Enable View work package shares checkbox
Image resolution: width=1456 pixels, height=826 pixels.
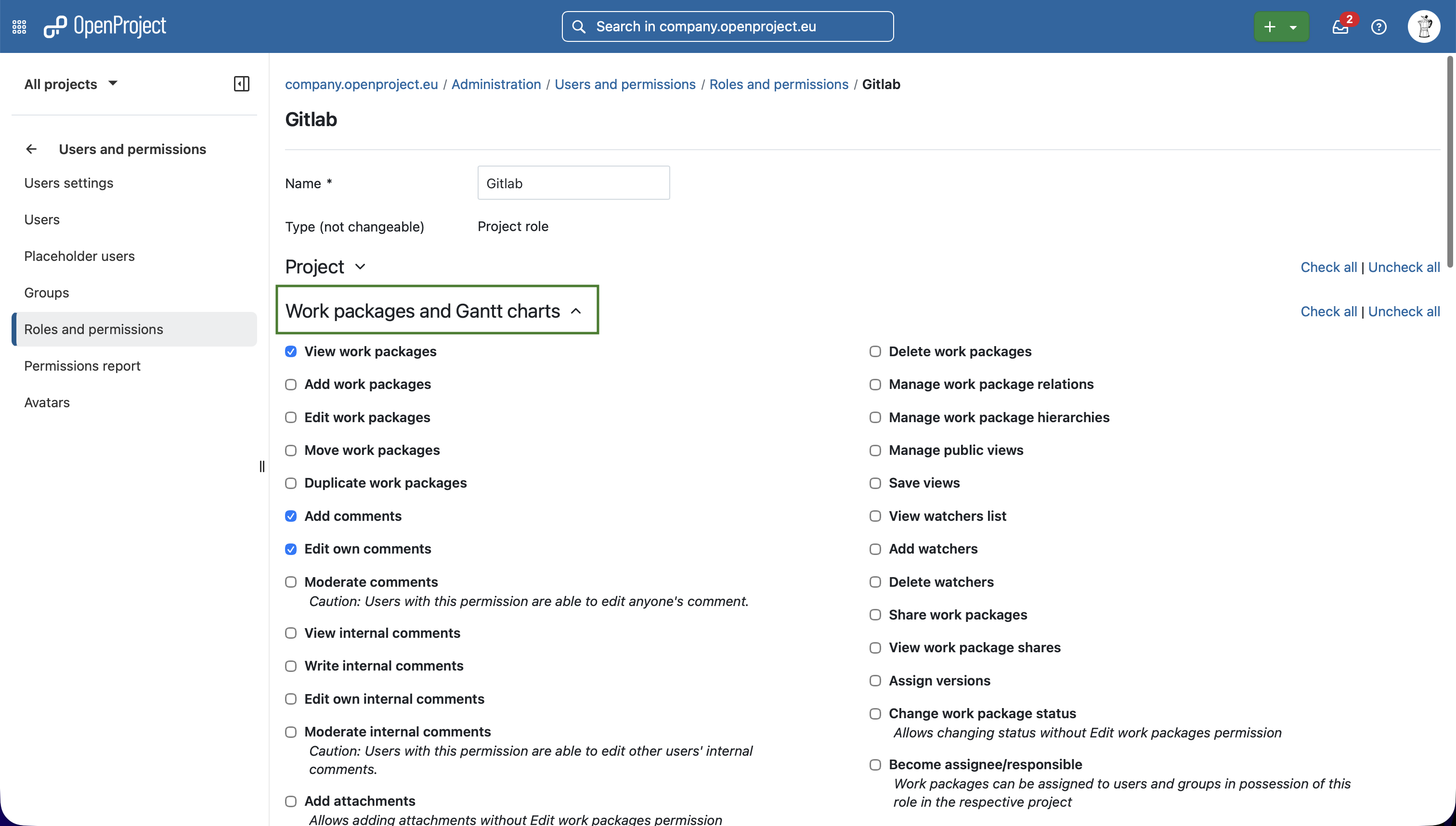pyautogui.click(x=875, y=648)
